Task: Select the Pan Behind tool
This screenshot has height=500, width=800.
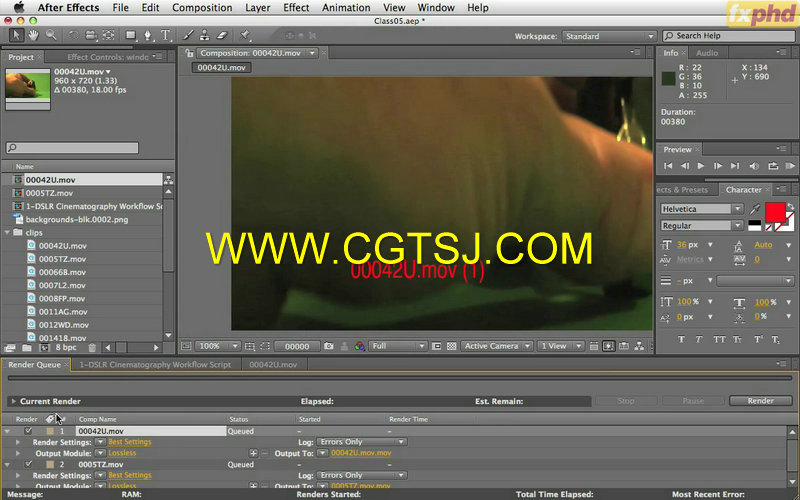Action: click(109, 35)
